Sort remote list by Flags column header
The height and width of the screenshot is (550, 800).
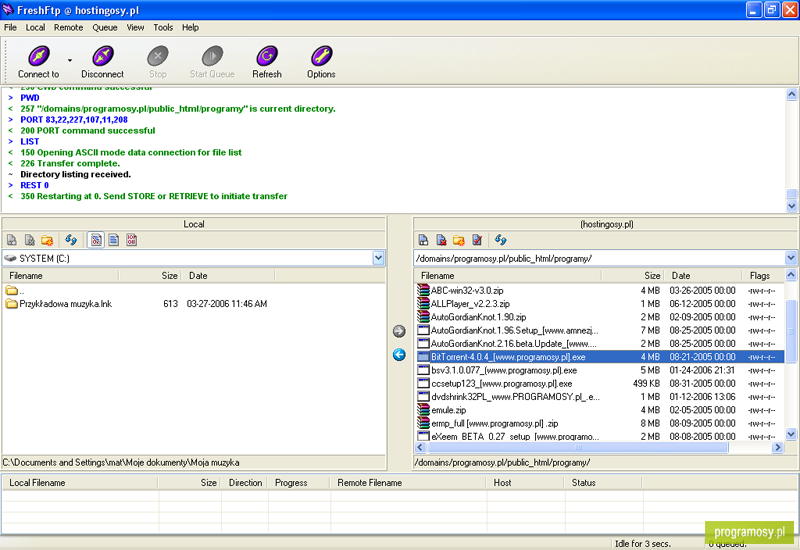click(763, 276)
